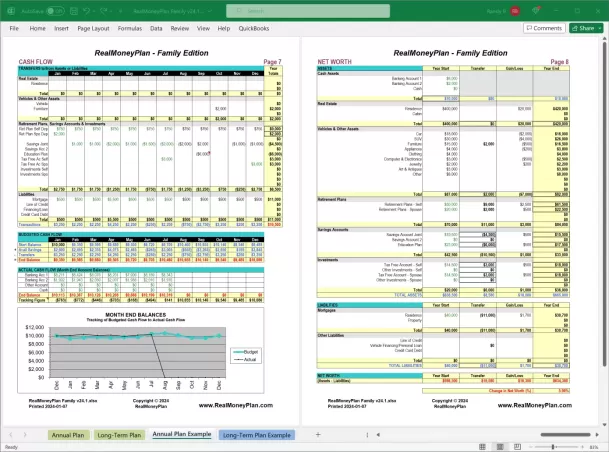
Task: Click the horizontal scrollbar thumb
Action: [x=565, y=435]
